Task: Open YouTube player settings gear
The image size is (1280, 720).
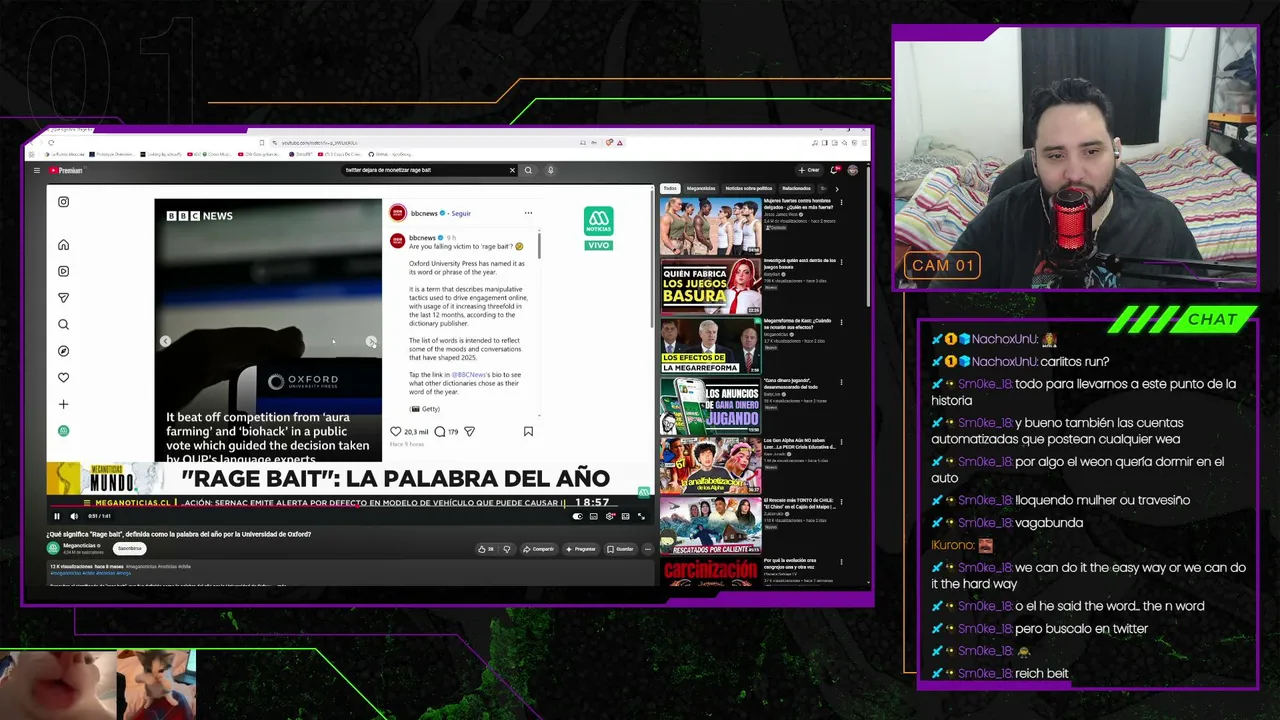Action: (x=610, y=516)
